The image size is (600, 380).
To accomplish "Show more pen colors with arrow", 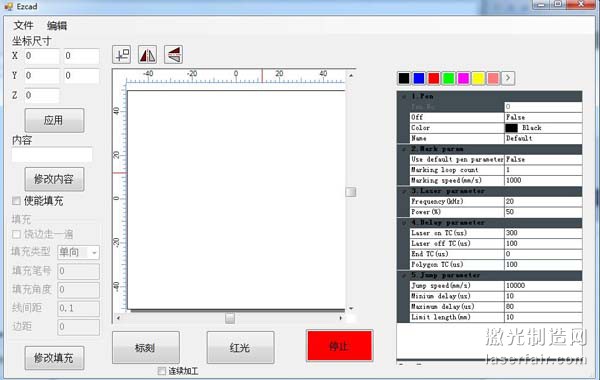I will pos(508,78).
